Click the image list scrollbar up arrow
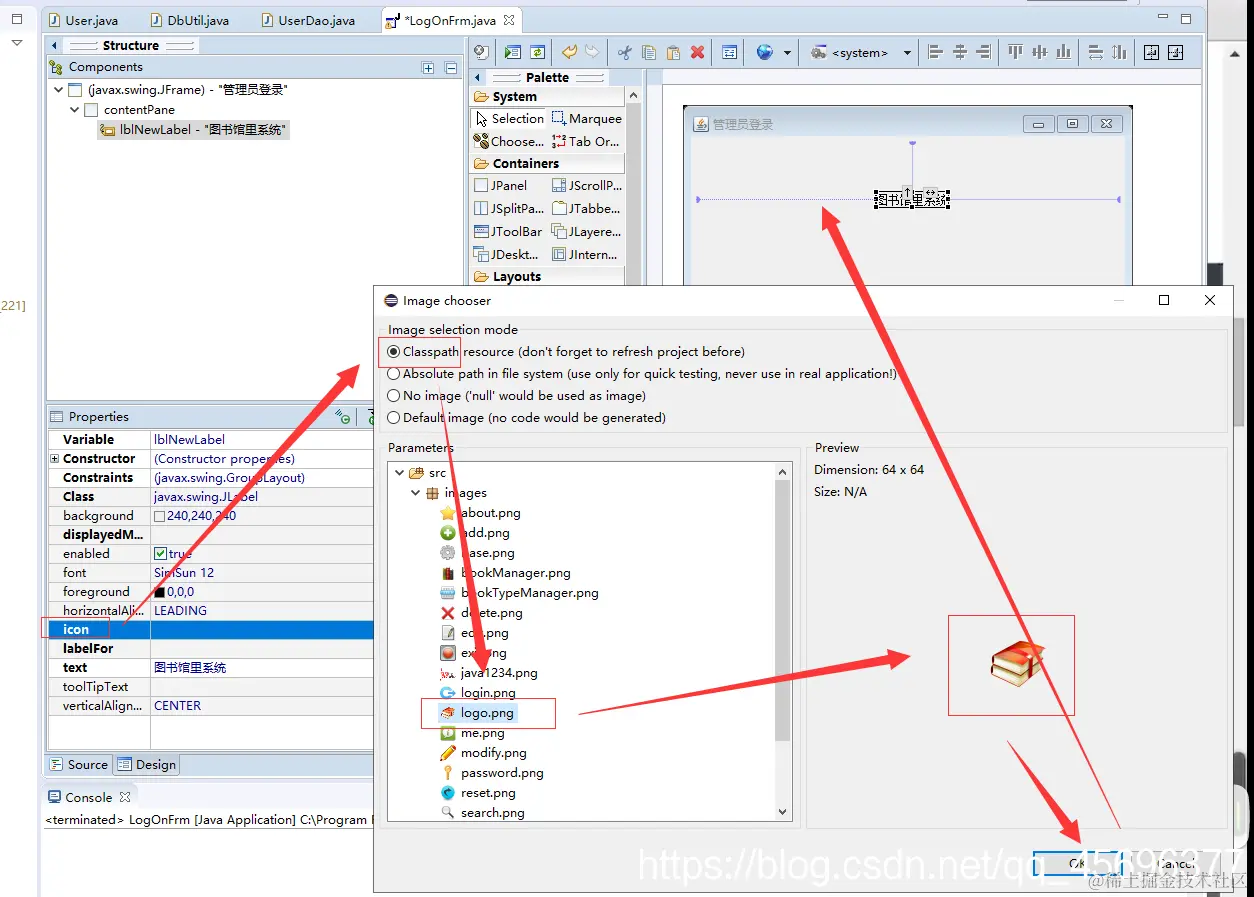The height and width of the screenshot is (897, 1254). (x=783, y=471)
